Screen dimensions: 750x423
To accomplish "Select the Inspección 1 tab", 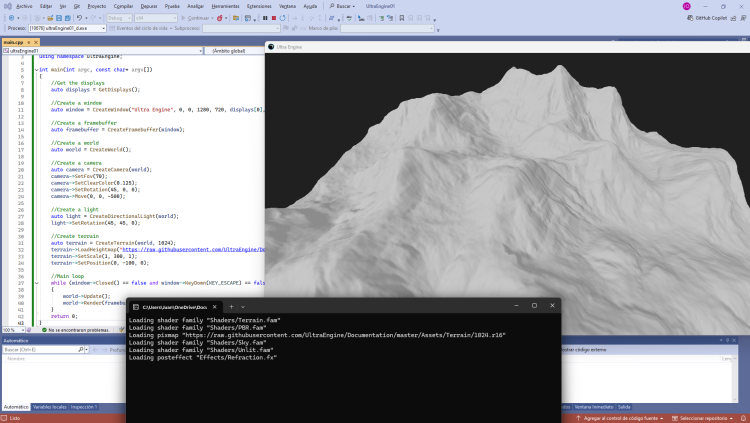I will pyautogui.click(x=84, y=407).
